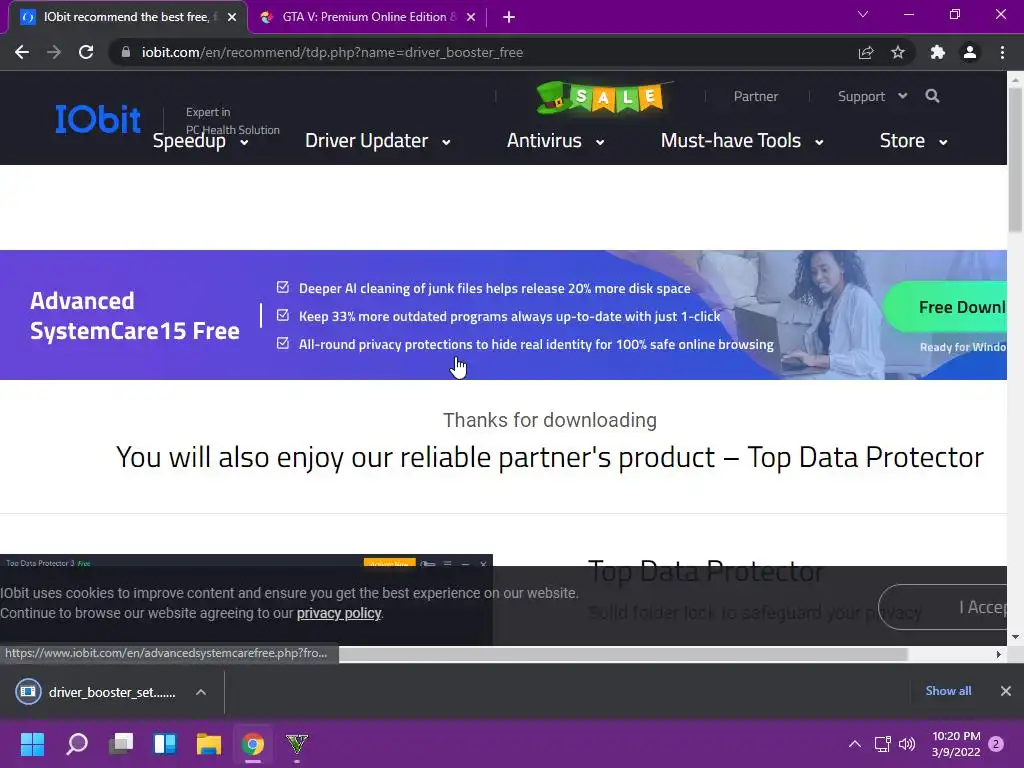
Task: Close the IObit recommend tab
Action: (232, 17)
